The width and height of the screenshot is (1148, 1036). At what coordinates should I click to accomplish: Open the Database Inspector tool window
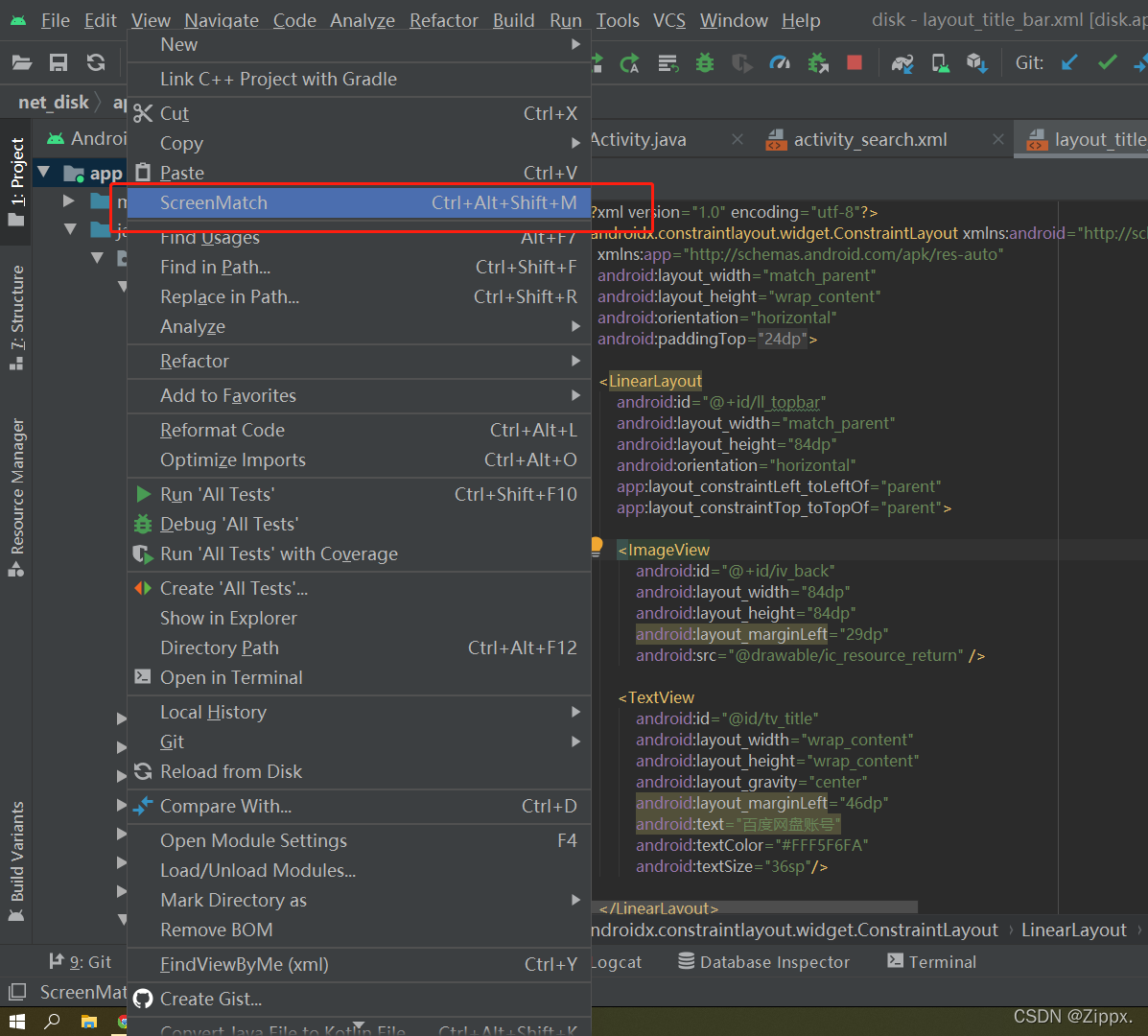tap(763, 962)
